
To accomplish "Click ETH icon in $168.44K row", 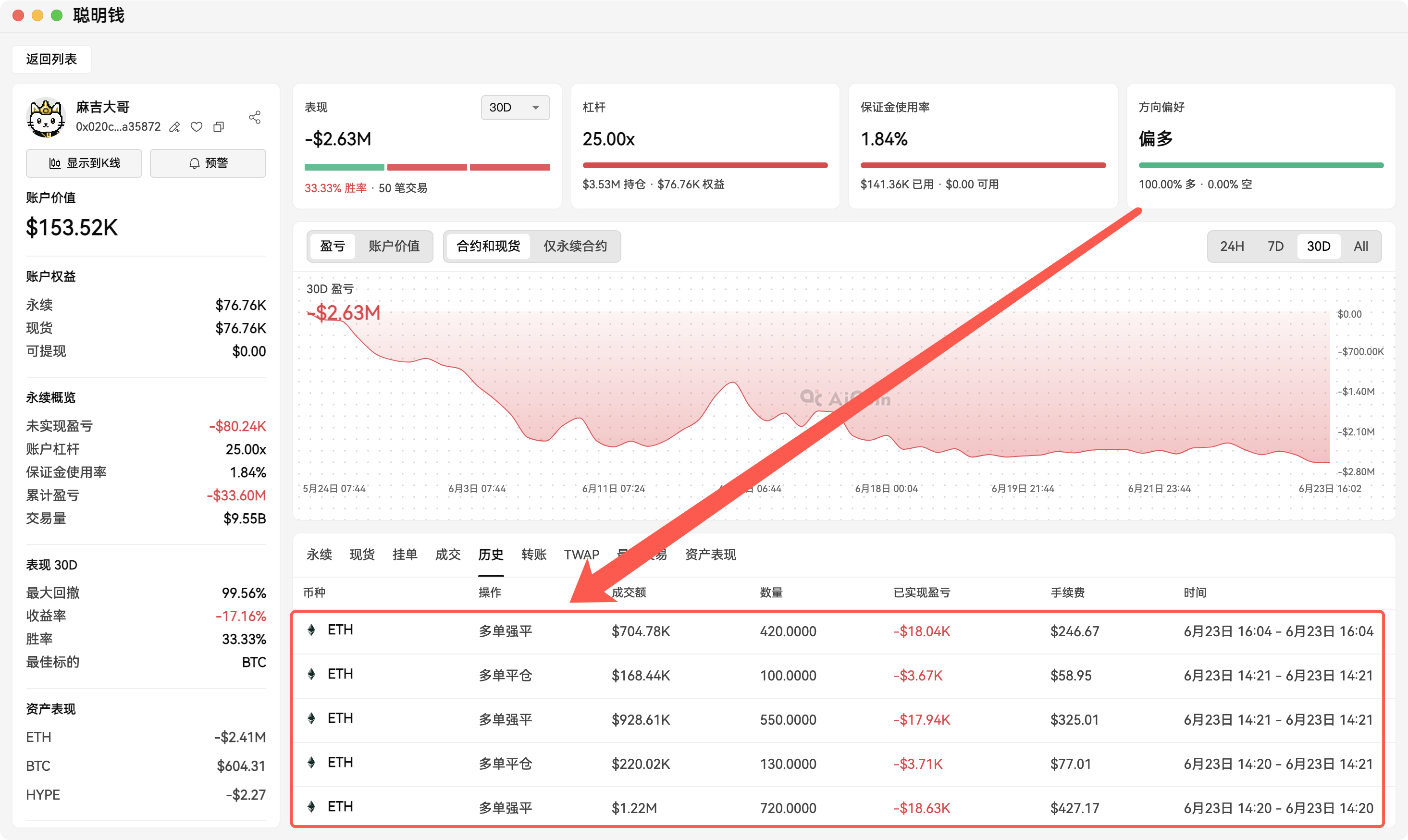I will point(311,674).
